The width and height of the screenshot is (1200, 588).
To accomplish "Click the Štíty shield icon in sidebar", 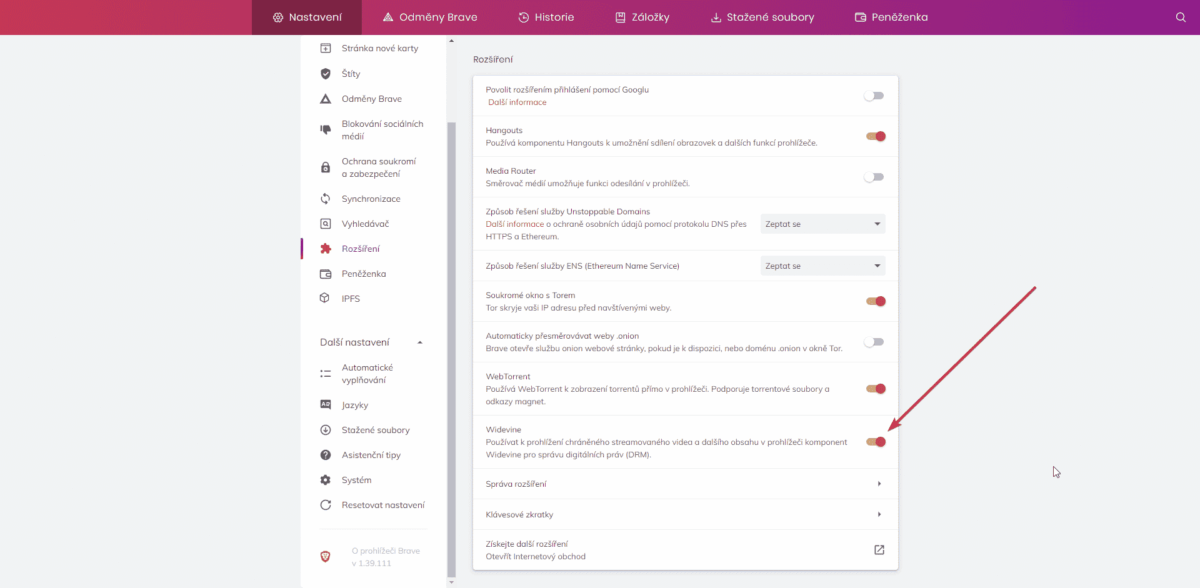I will tap(325, 74).
